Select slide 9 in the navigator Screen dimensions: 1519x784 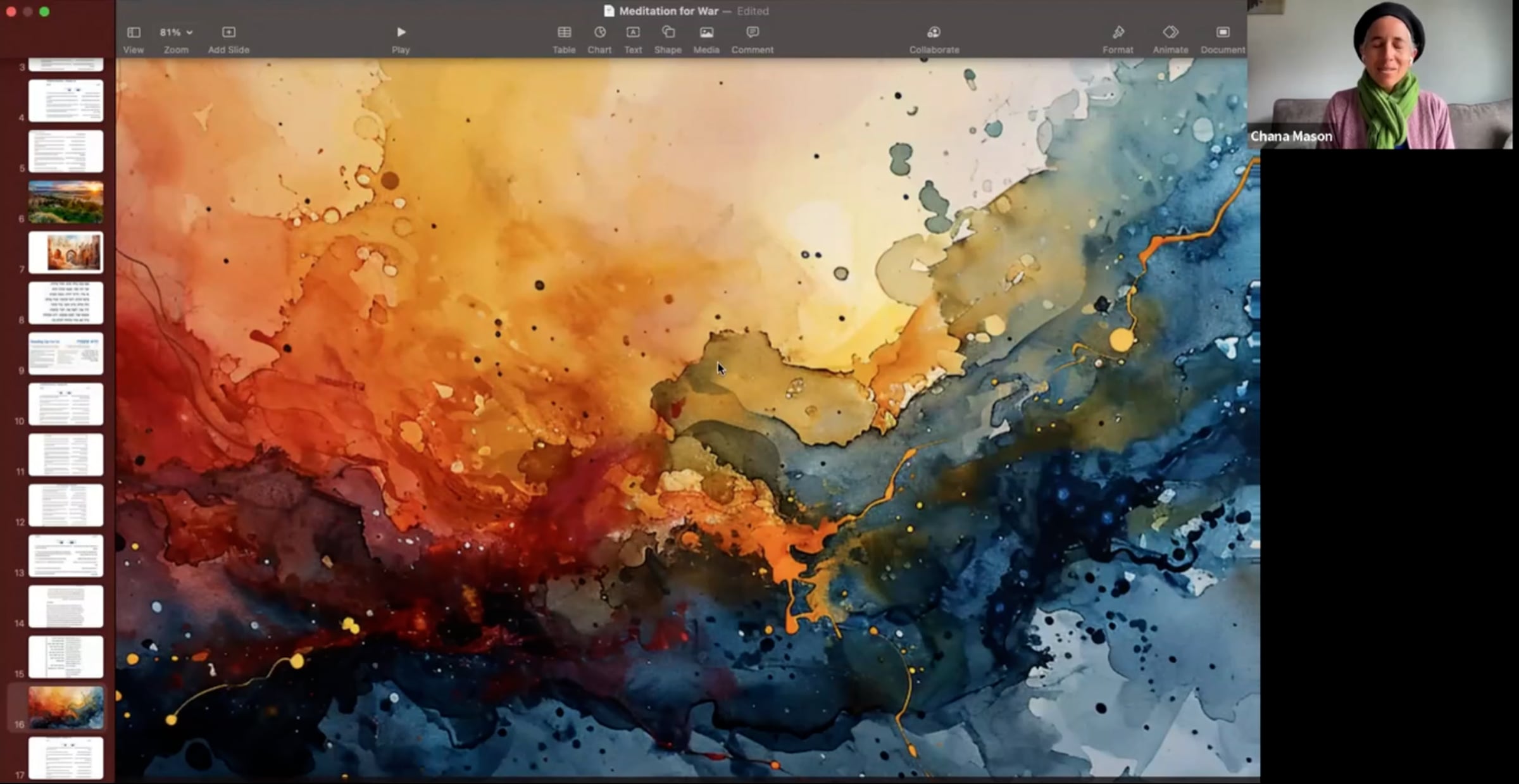coord(66,353)
